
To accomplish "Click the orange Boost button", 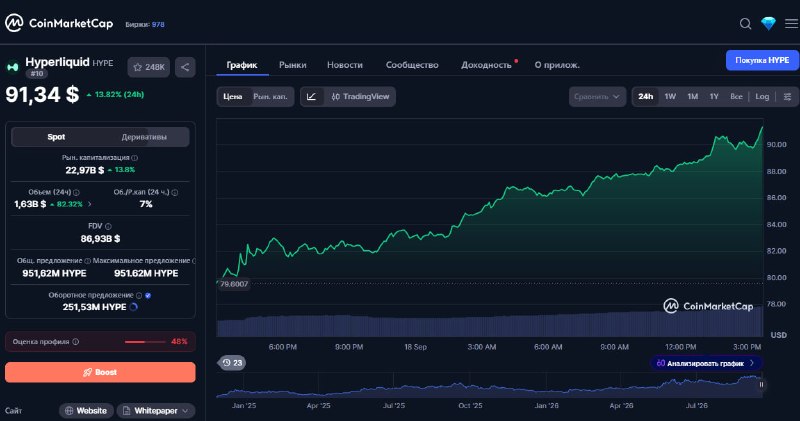I will click(100, 372).
